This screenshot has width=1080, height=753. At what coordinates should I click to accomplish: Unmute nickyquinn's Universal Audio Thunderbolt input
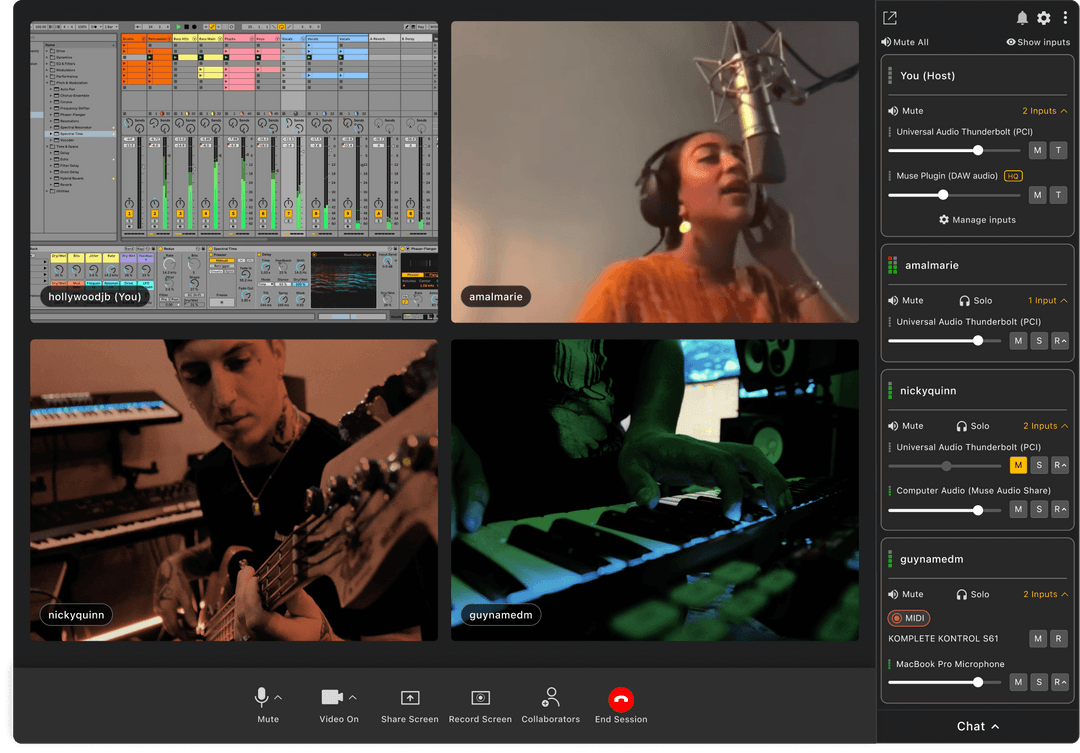pyautogui.click(x=1020, y=465)
